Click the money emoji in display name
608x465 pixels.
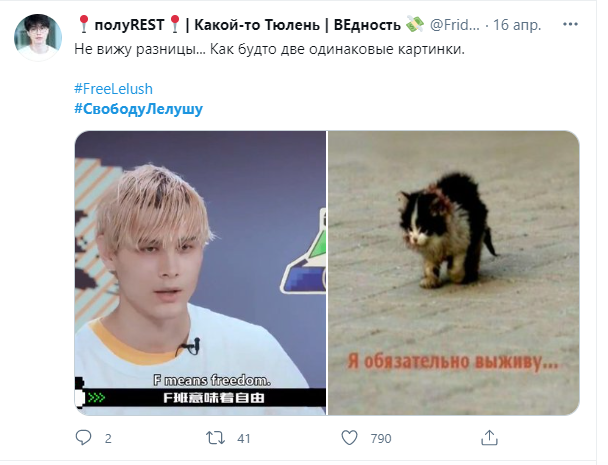point(415,24)
